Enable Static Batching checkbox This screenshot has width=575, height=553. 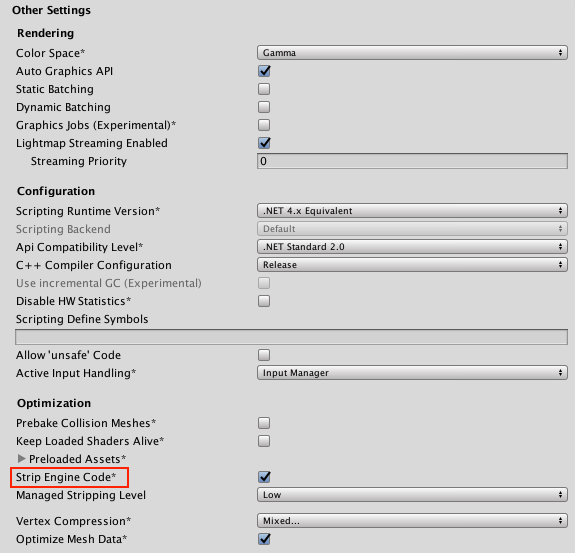264,89
